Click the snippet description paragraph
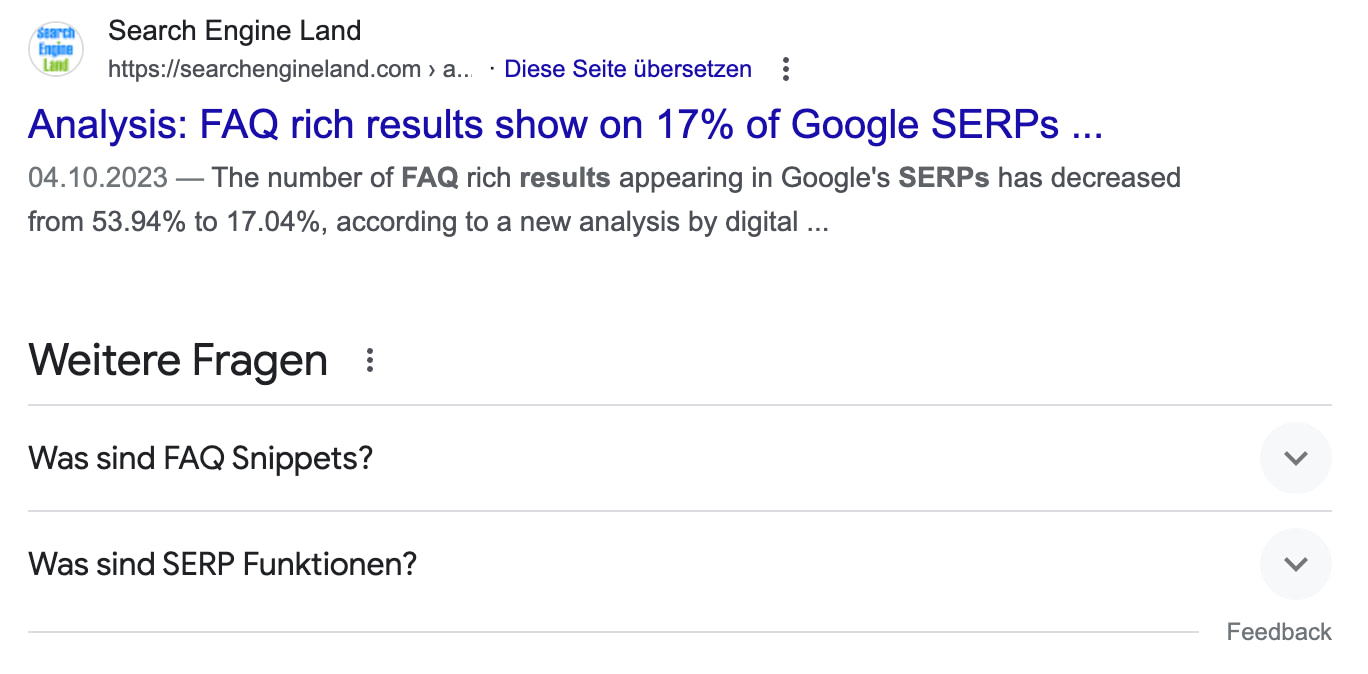The image size is (1368, 674). (600, 200)
